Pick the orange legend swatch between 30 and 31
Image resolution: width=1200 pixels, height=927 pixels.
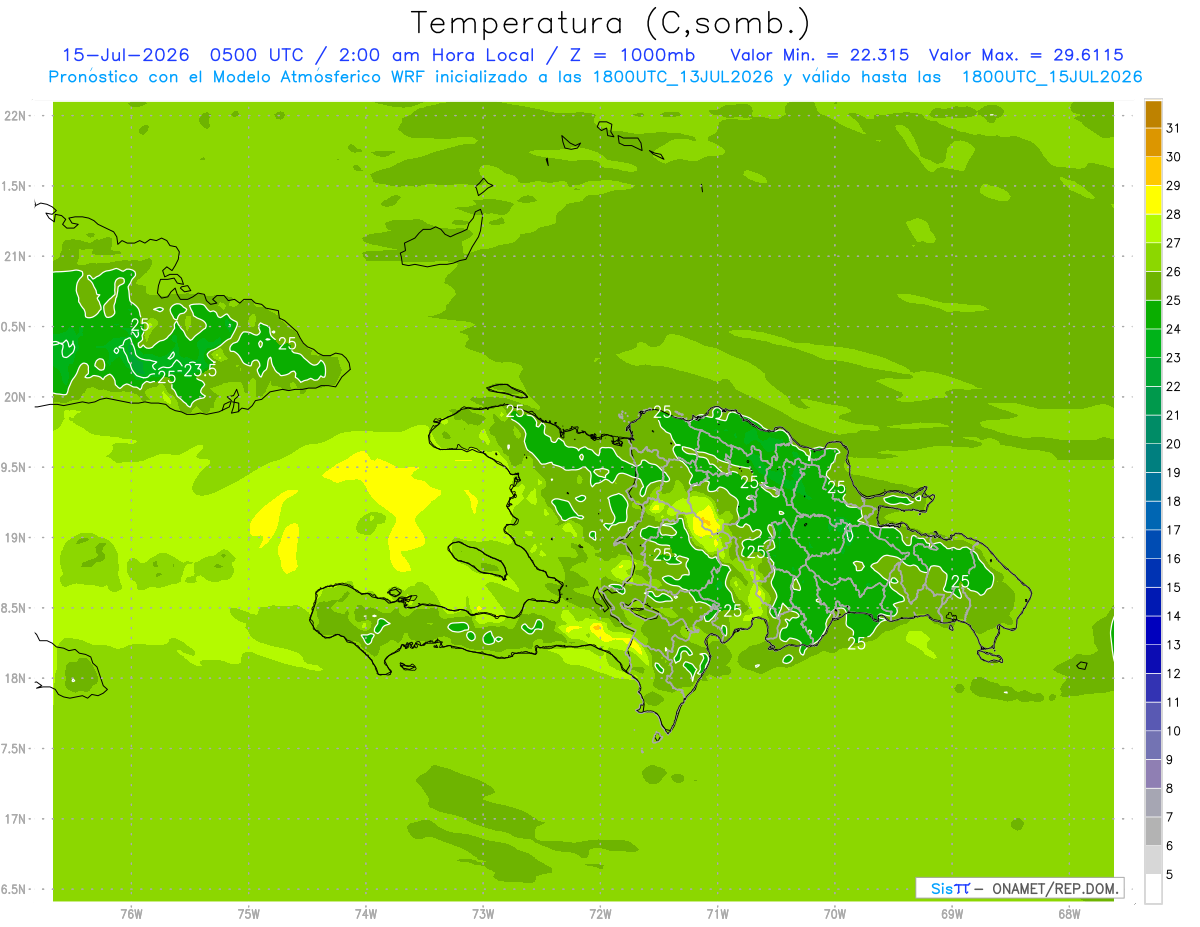tap(1153, 142)
